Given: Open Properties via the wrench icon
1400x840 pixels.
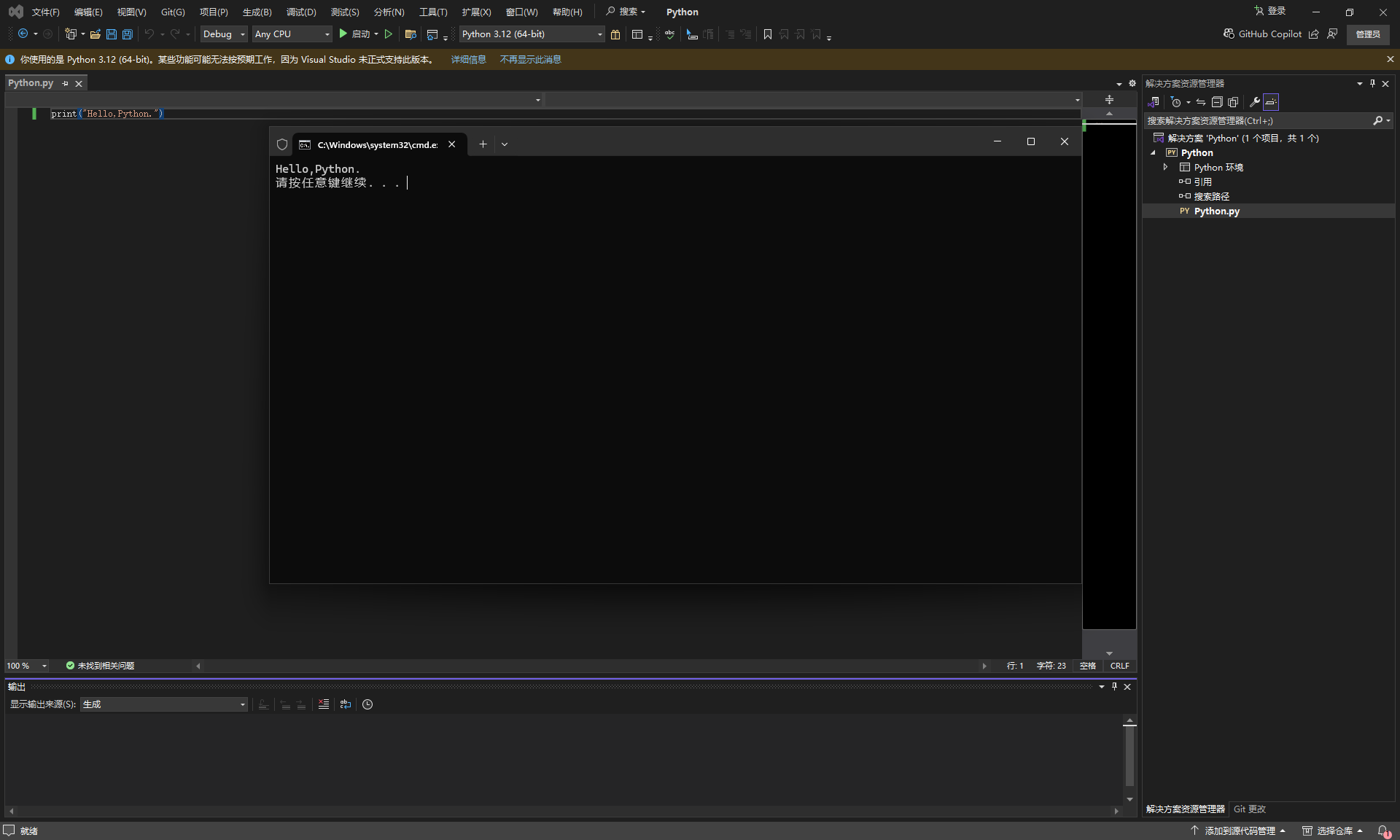Looking at the screenshot, I should pos(1253,102).
